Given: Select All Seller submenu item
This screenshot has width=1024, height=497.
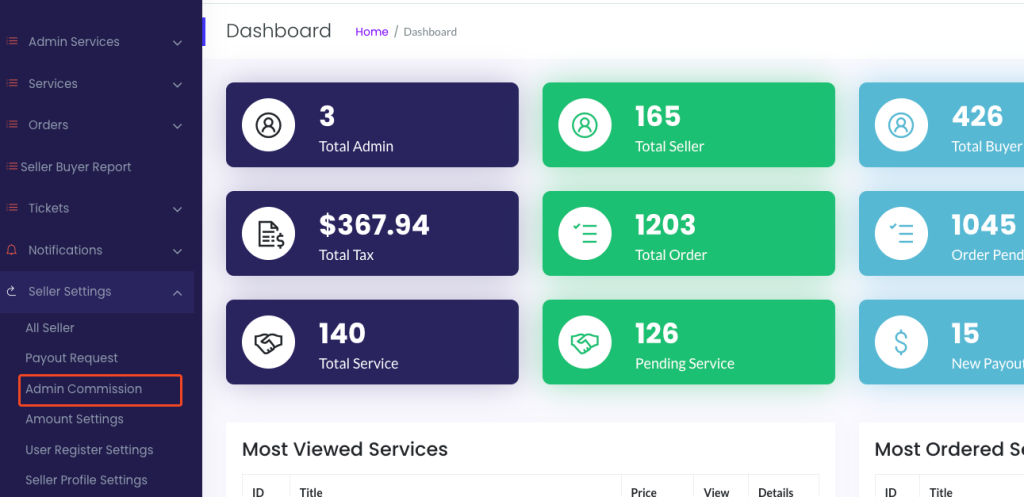Looking at the screenshot, I should pos(50,328).
